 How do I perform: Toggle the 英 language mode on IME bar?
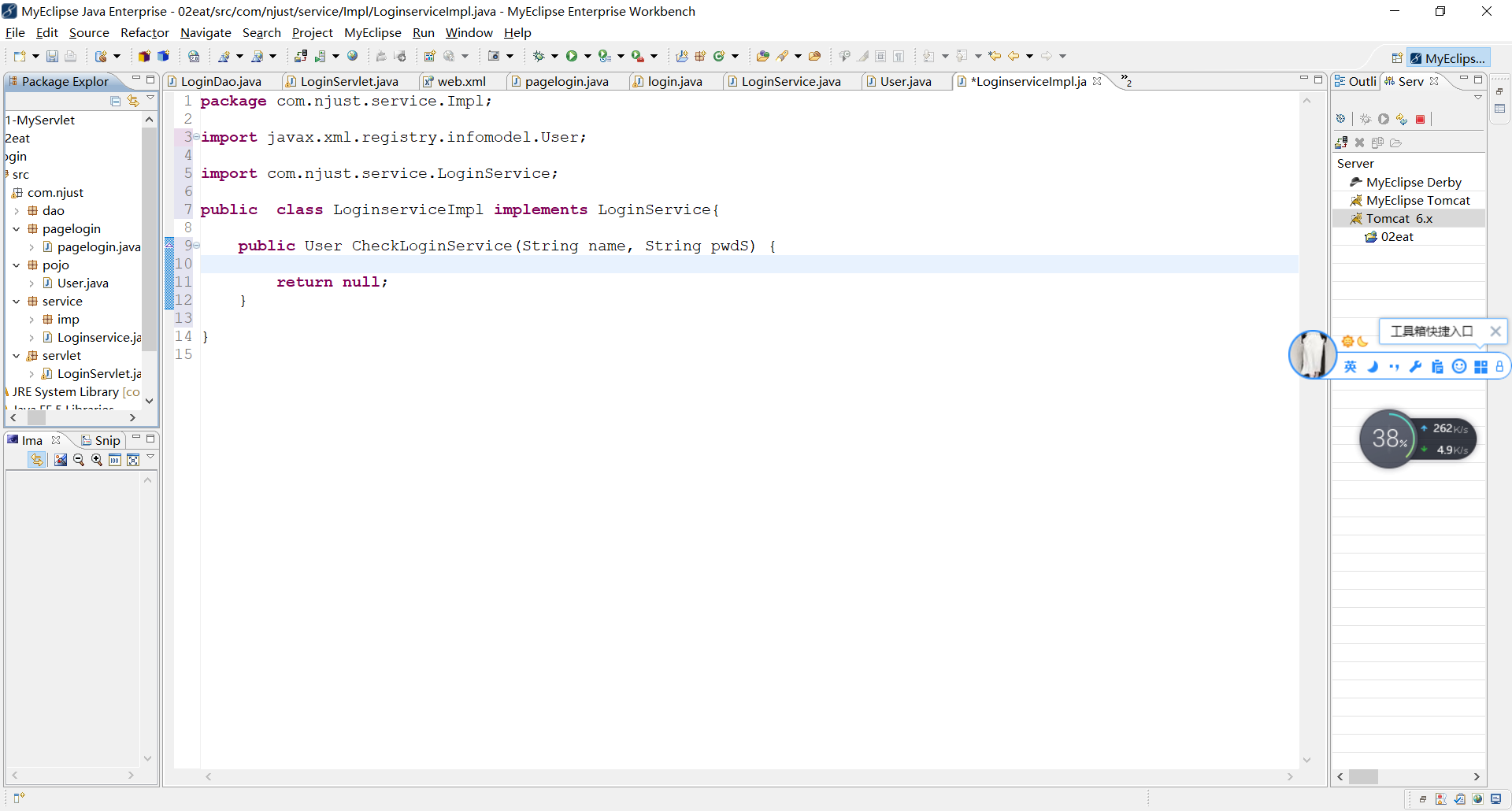[1351, 366]
